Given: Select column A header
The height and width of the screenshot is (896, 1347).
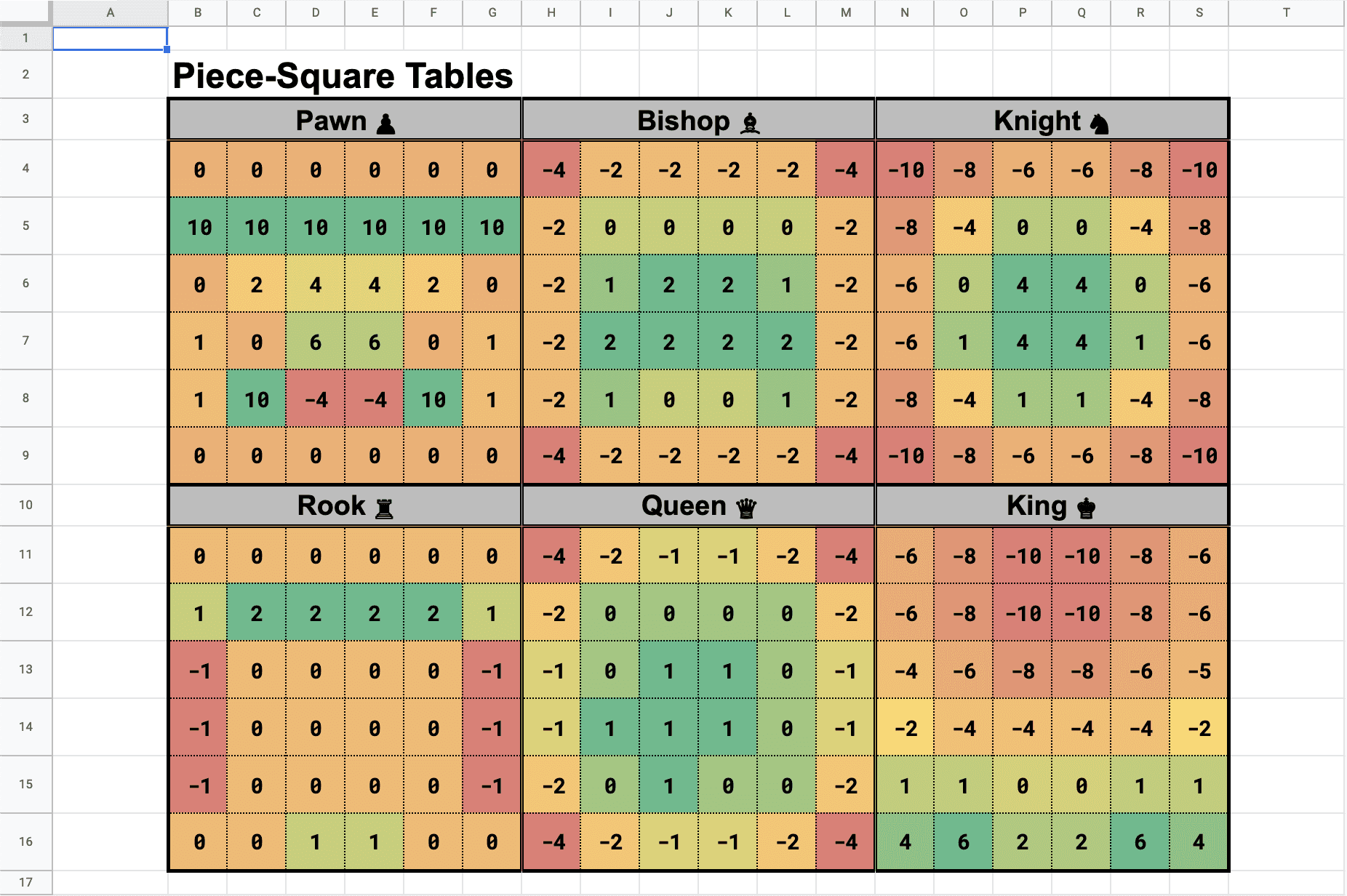Looking at the screenshot, I should (110, 12).
